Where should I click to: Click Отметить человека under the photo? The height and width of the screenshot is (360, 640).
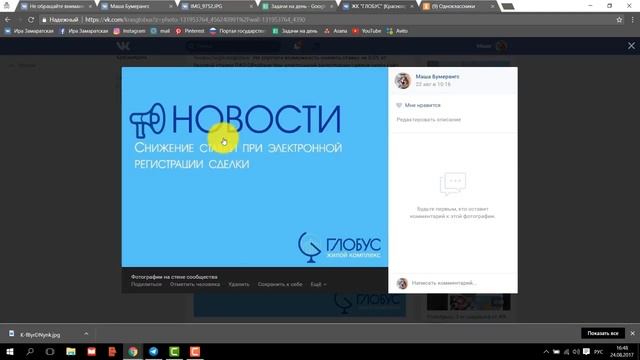(195, 284)
